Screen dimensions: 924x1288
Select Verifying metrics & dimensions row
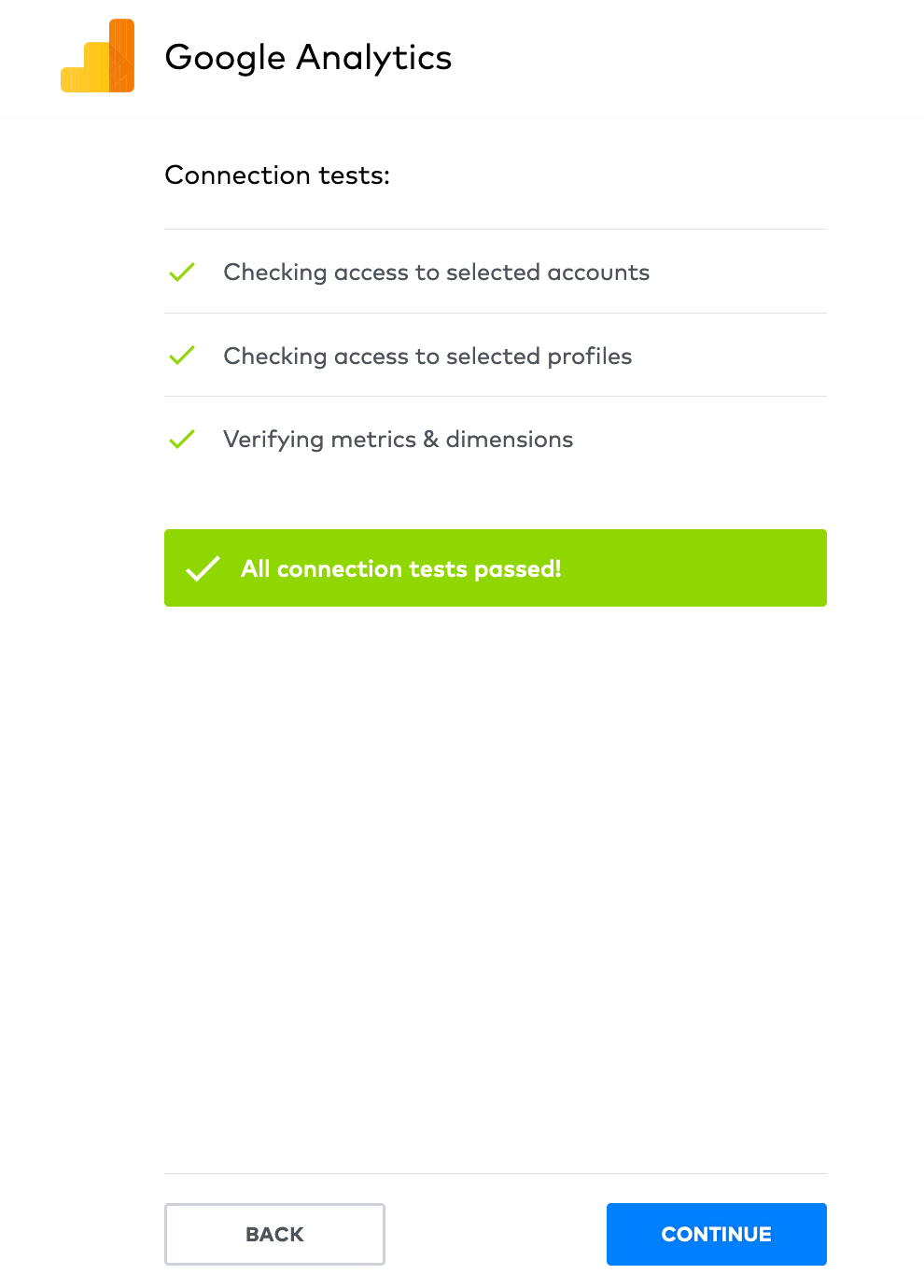pos(496,439)
